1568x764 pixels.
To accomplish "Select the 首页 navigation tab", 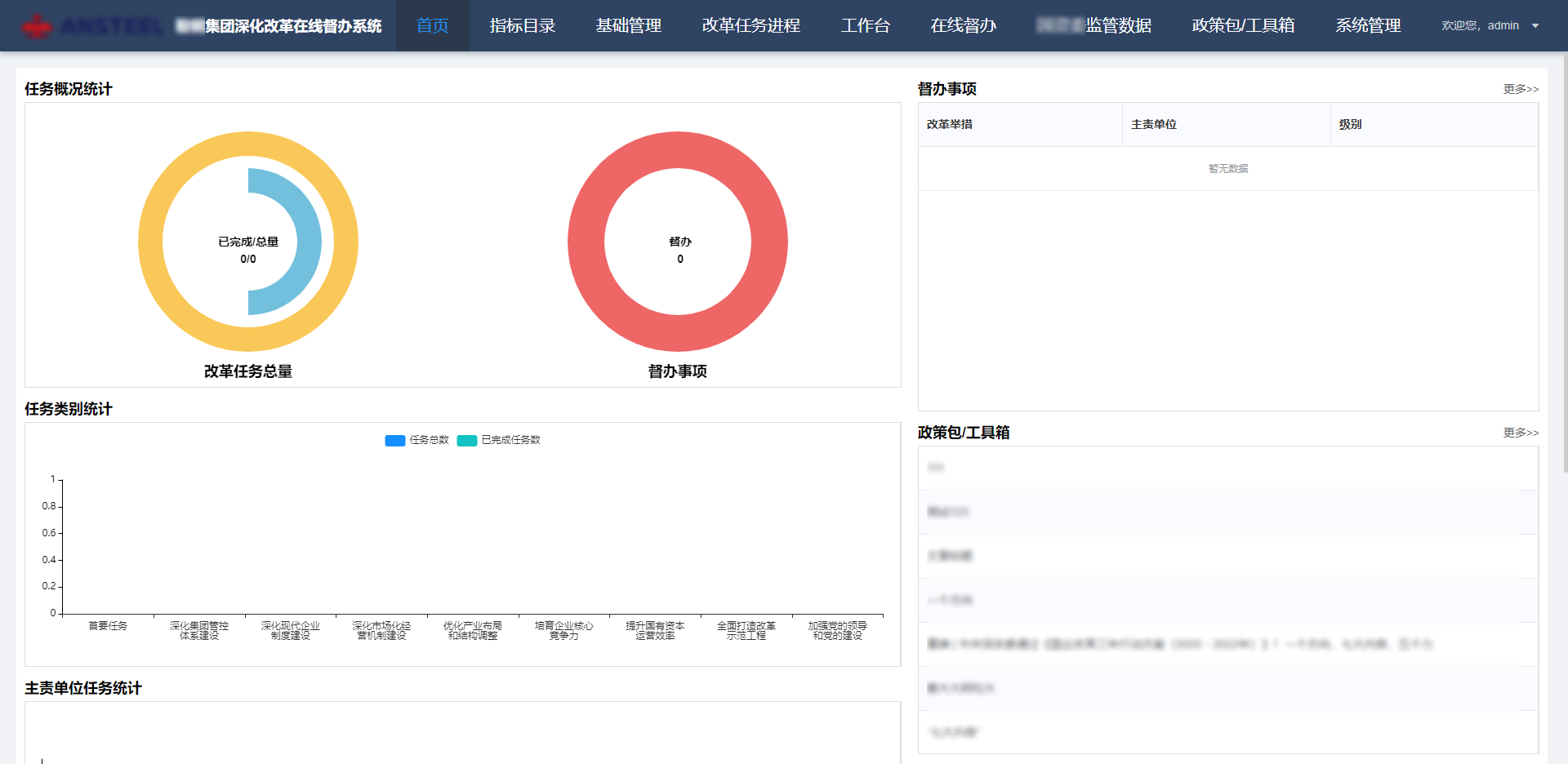I will (x=432, y=26).
